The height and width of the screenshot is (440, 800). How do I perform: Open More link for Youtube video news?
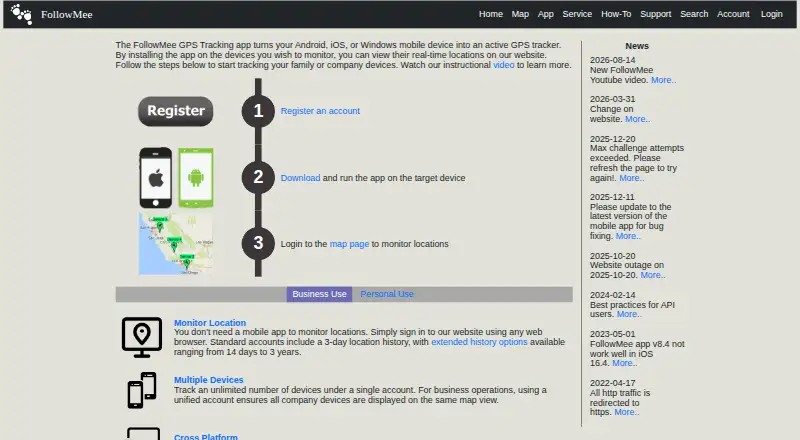663,80
